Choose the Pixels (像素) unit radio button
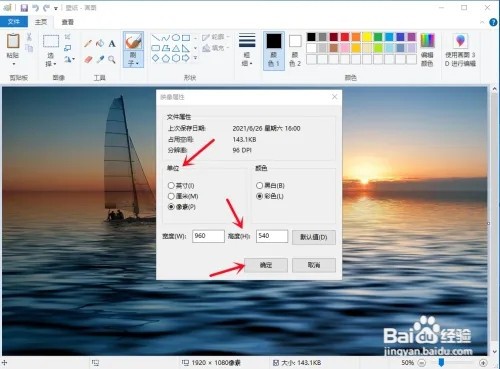 pos(171,207)
